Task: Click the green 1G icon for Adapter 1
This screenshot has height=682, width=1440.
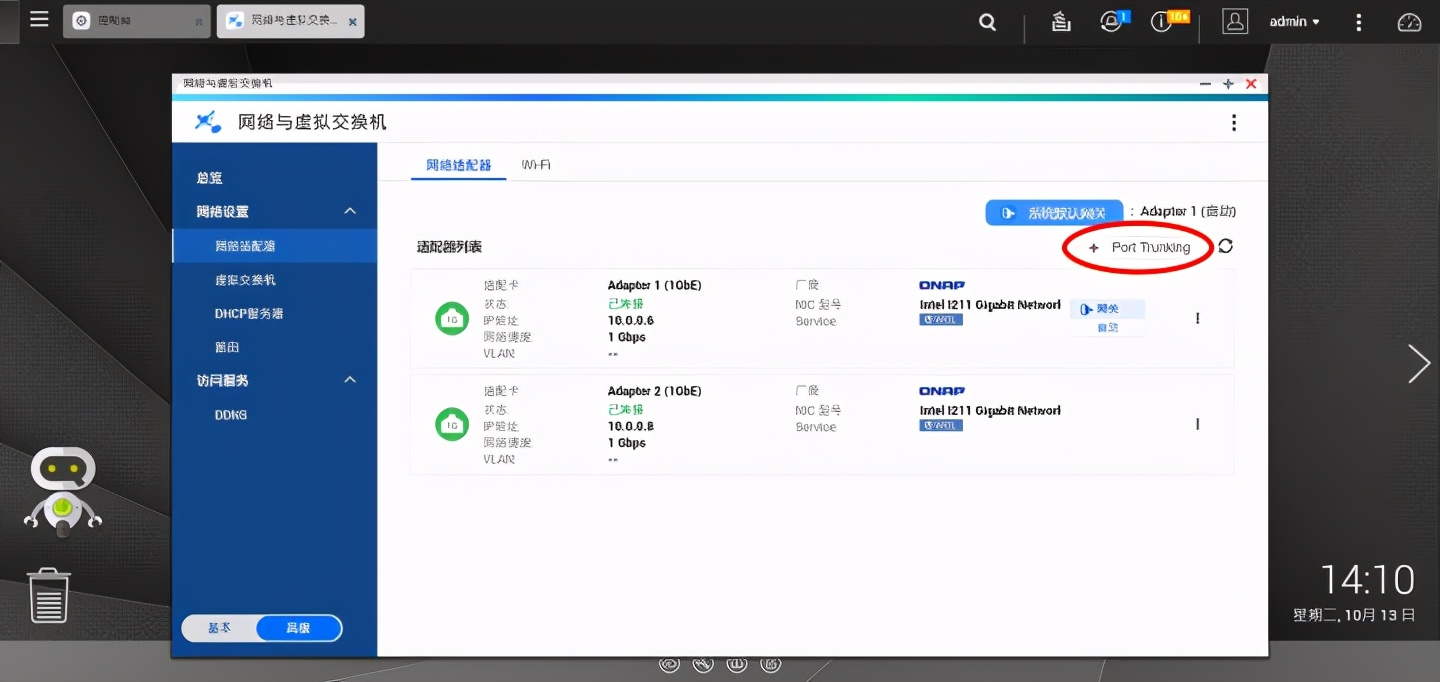Action: click(452, 319)
